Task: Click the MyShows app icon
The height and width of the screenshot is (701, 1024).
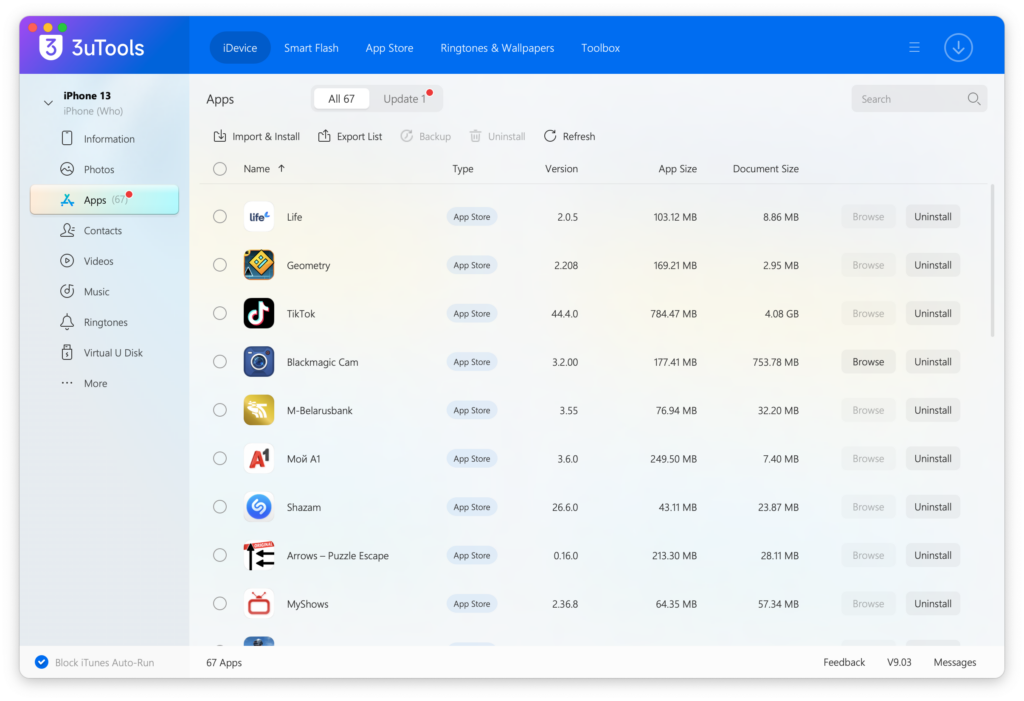Action: point(259,604)
